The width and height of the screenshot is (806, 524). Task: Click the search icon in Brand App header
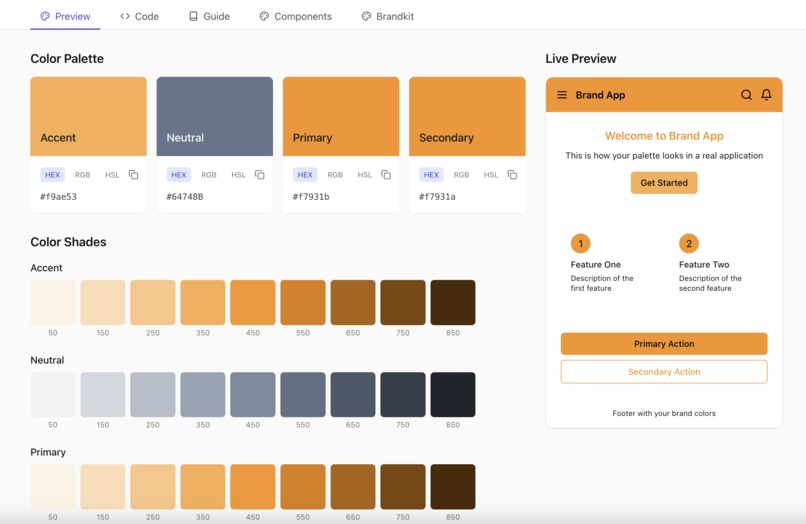click(x=746, y=95)
